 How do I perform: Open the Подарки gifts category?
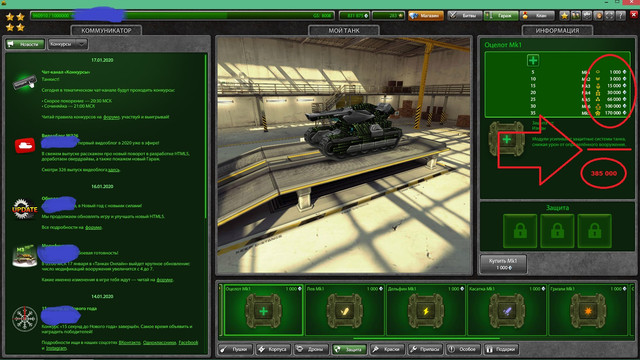pos(501,349)
